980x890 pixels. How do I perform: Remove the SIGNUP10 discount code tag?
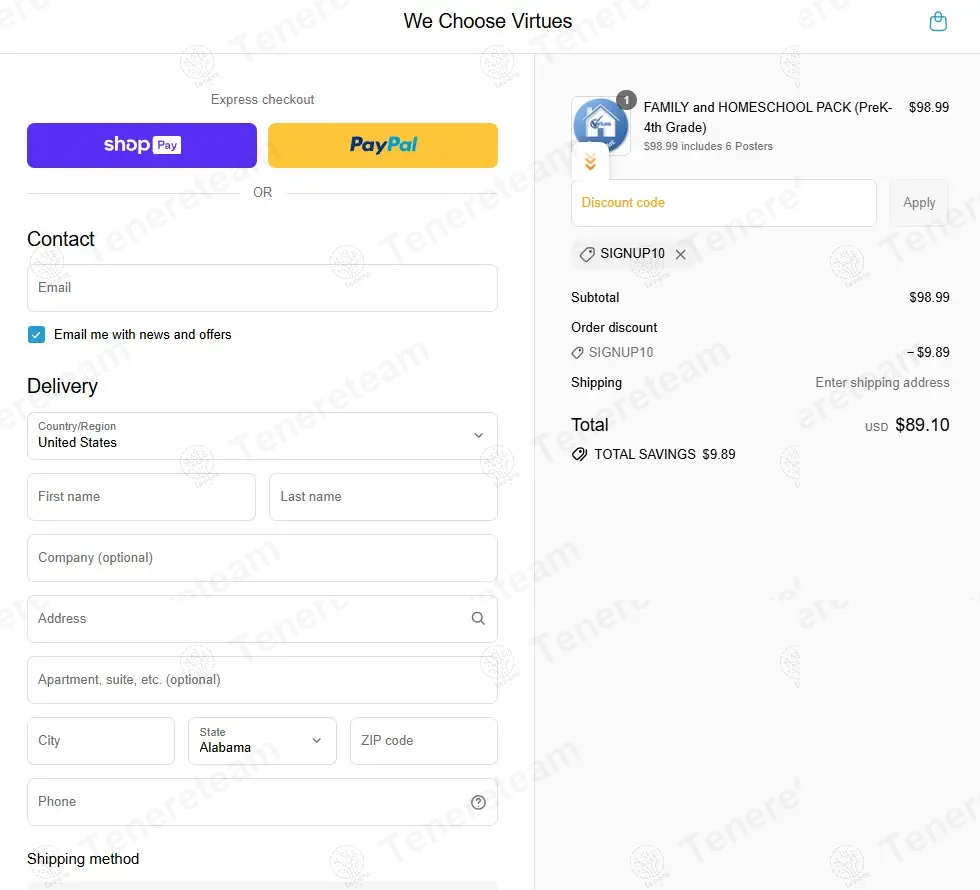coord(681,254)
